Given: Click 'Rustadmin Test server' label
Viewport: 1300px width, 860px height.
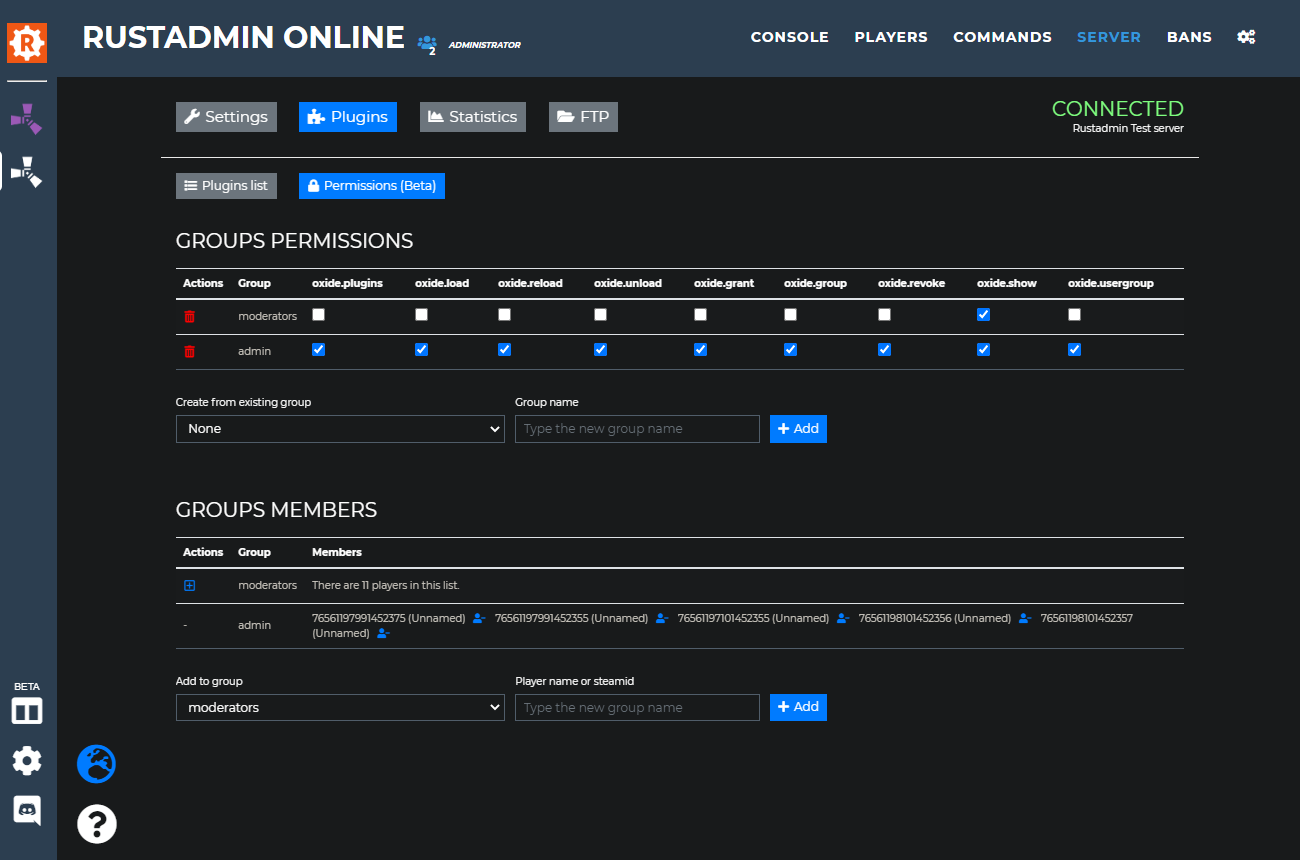Looking at the screenshot, I should [1128, 128].
